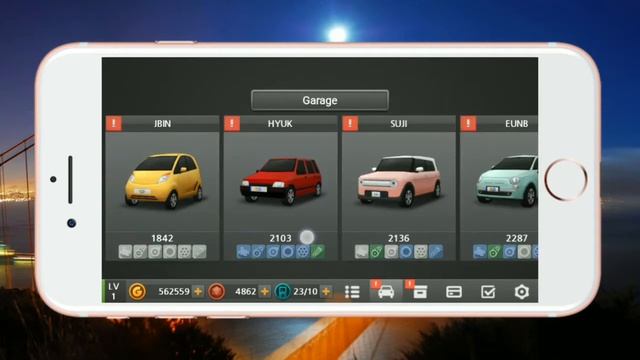Open the list menu icon
Screen dimensions: 640x360
pyautogui.click(x=352, y=292)
